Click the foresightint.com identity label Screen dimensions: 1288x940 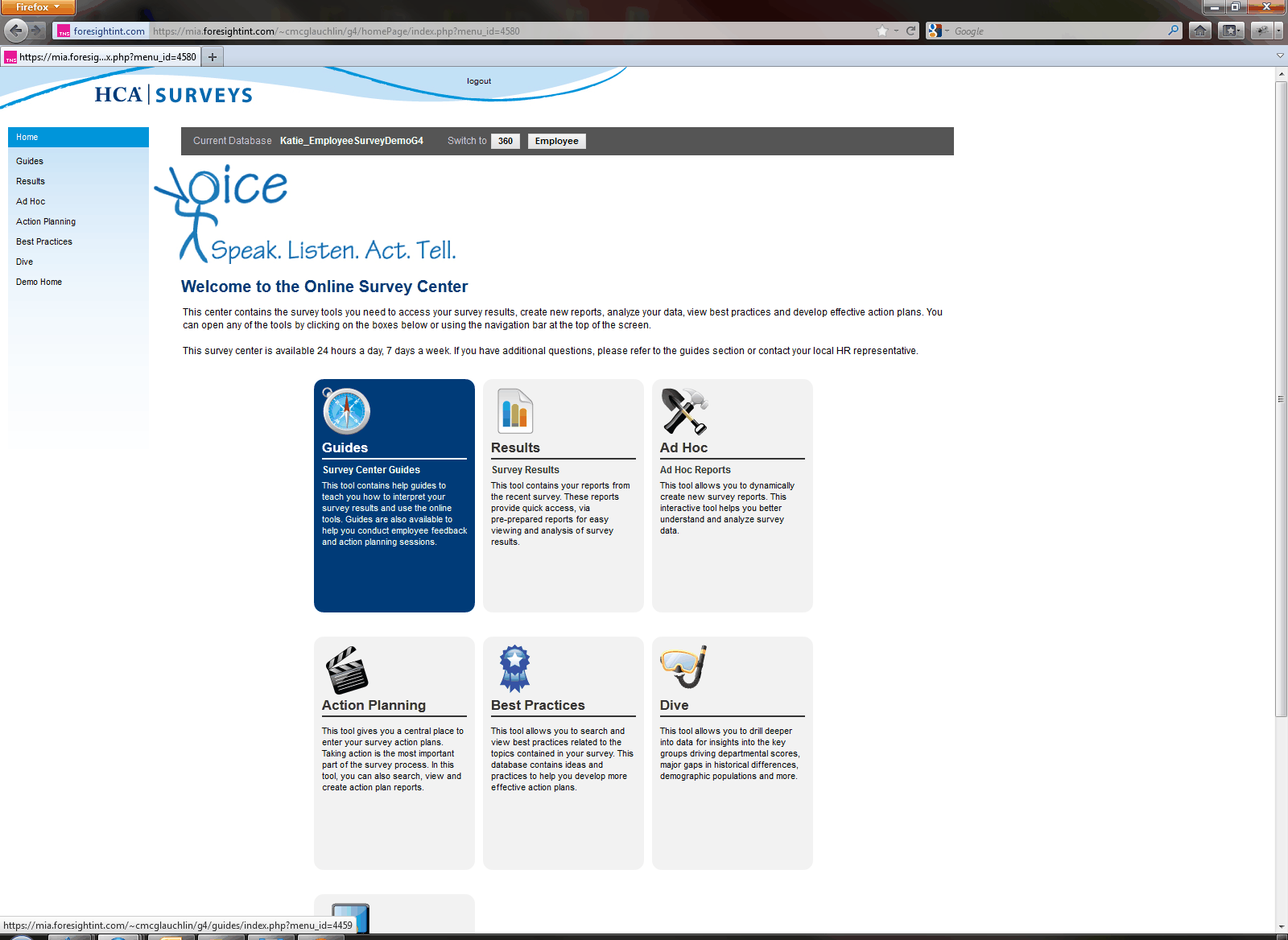[109, 31]
